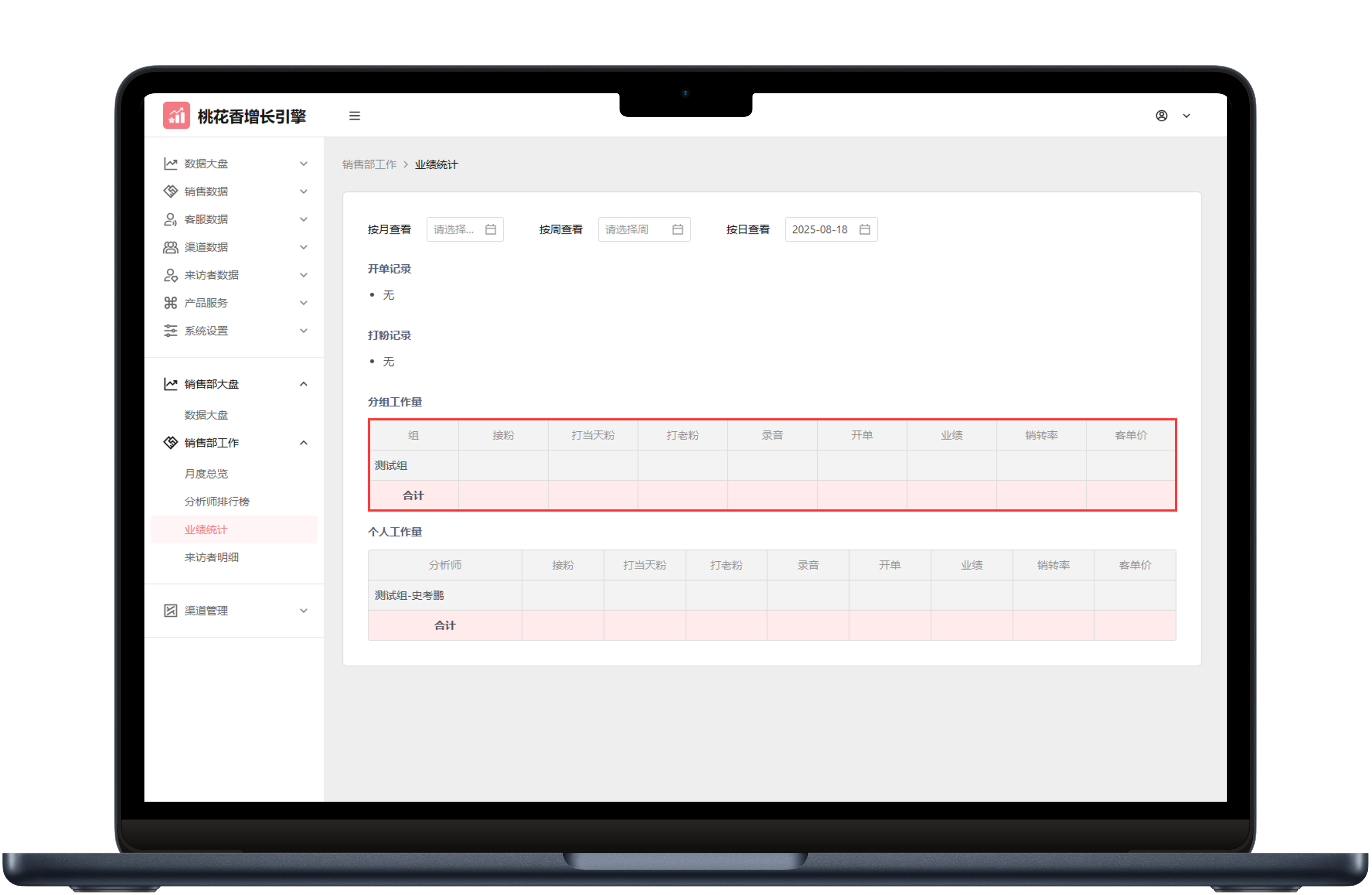Click the 渠道管理 image icon
This screenshot has width=1372, height=895.
pos(170,611)
